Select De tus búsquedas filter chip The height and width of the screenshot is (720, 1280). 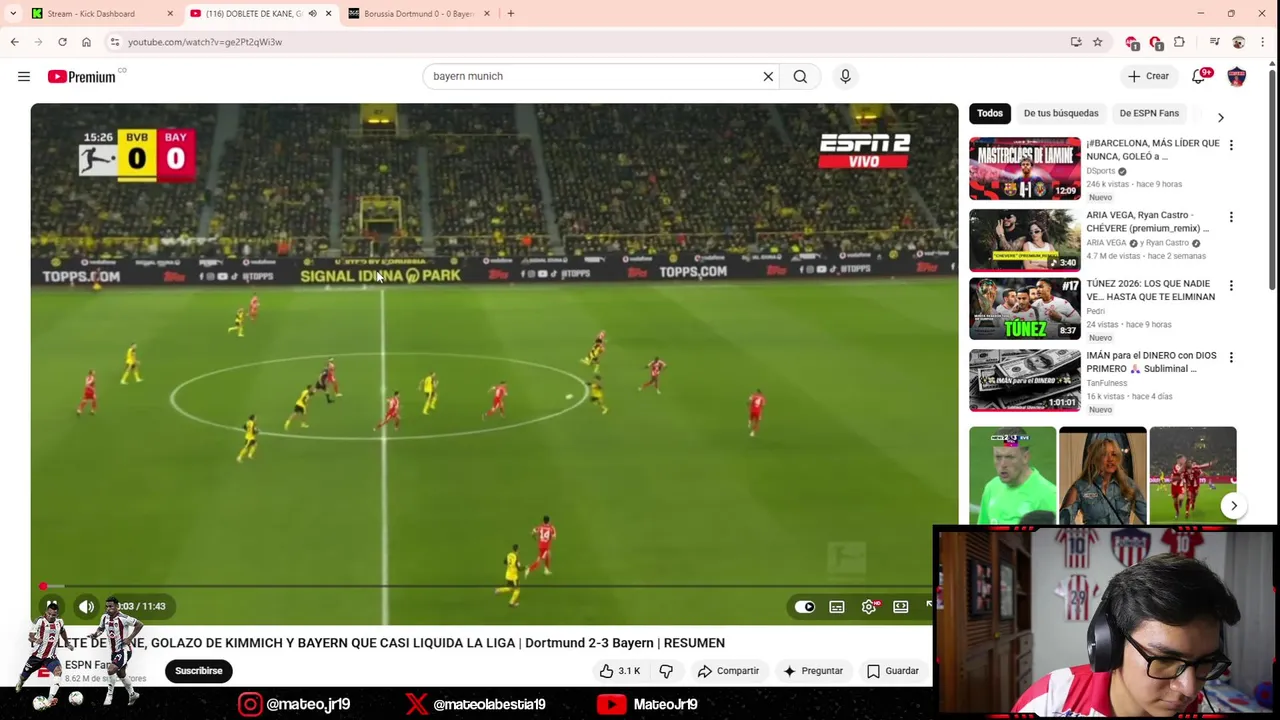tap(1061, 113)
